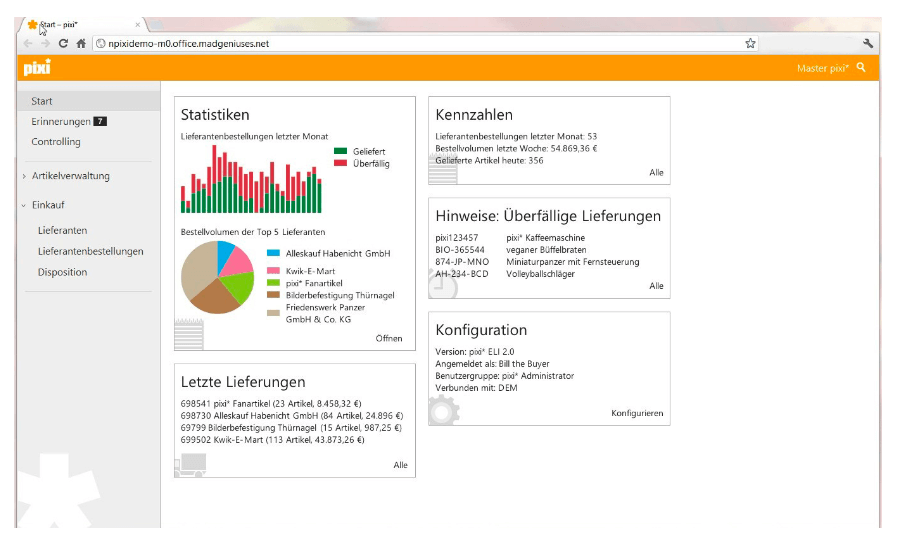
Task: Click red Überfällig legend swatch
Action: tap(340, 164)
